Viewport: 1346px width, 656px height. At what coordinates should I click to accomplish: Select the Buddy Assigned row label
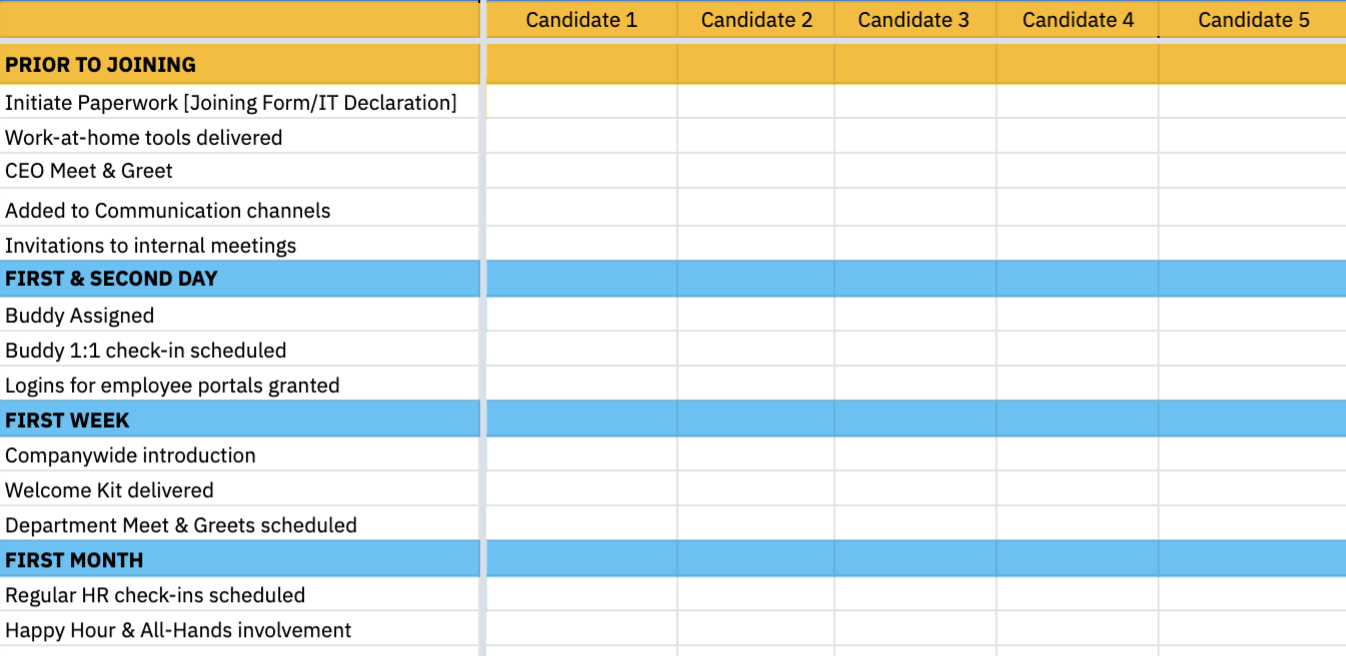[80, 316]
